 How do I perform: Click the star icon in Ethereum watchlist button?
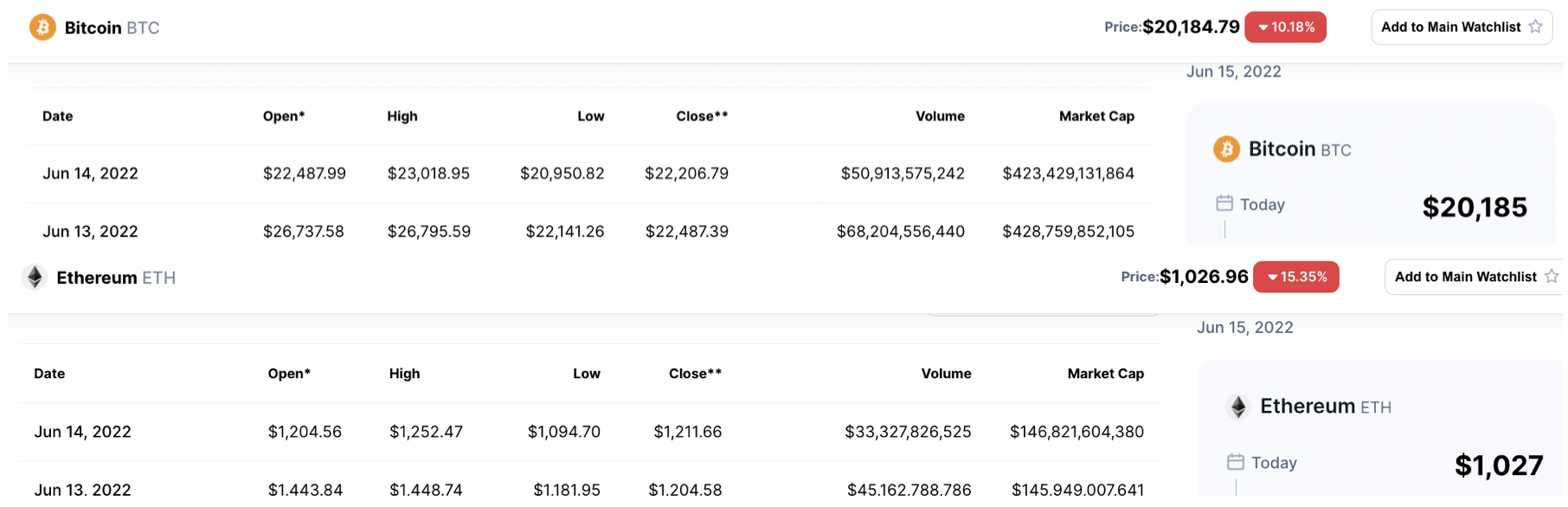(x=1551, y=277)
